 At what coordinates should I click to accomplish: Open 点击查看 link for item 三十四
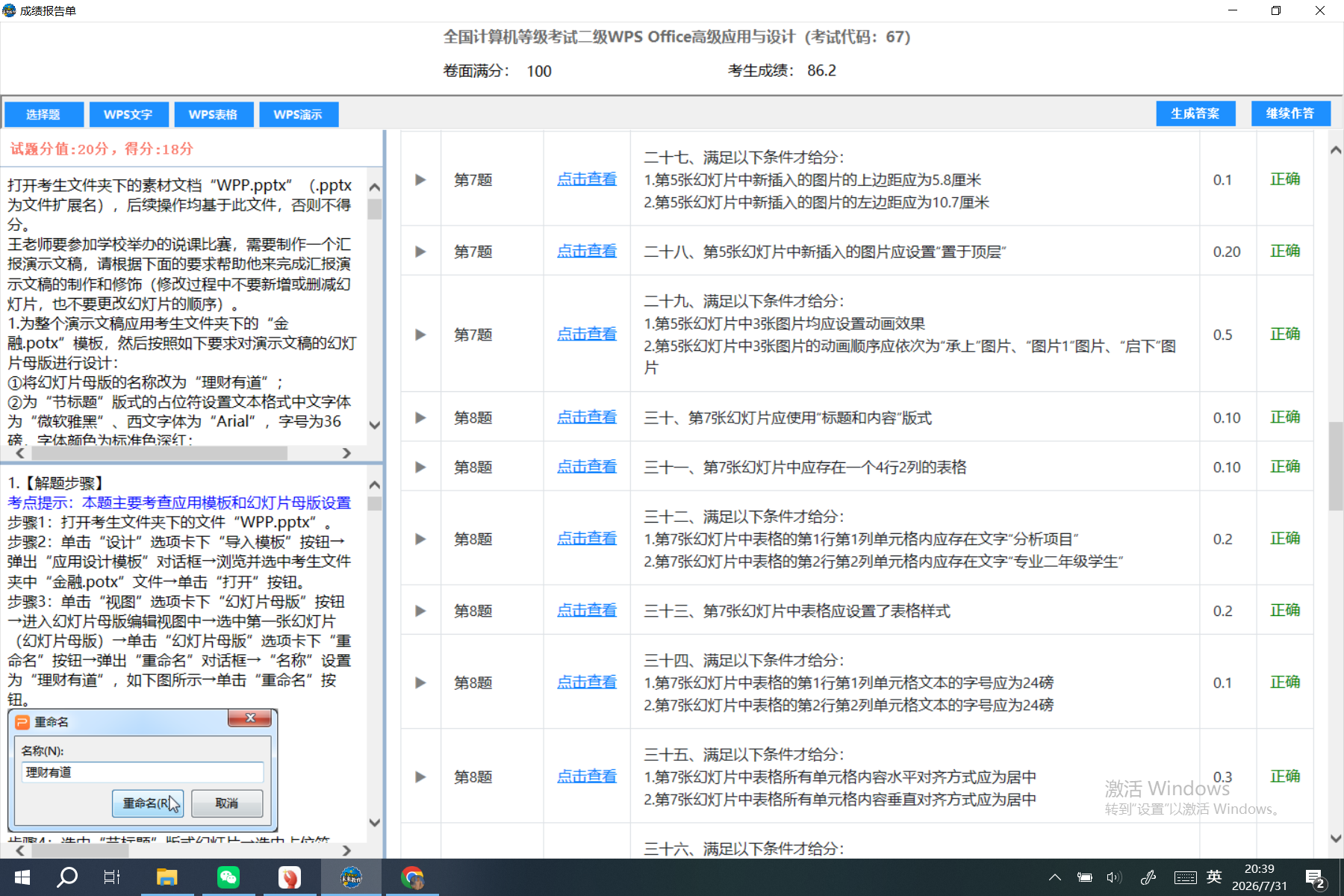click(587, 682)
